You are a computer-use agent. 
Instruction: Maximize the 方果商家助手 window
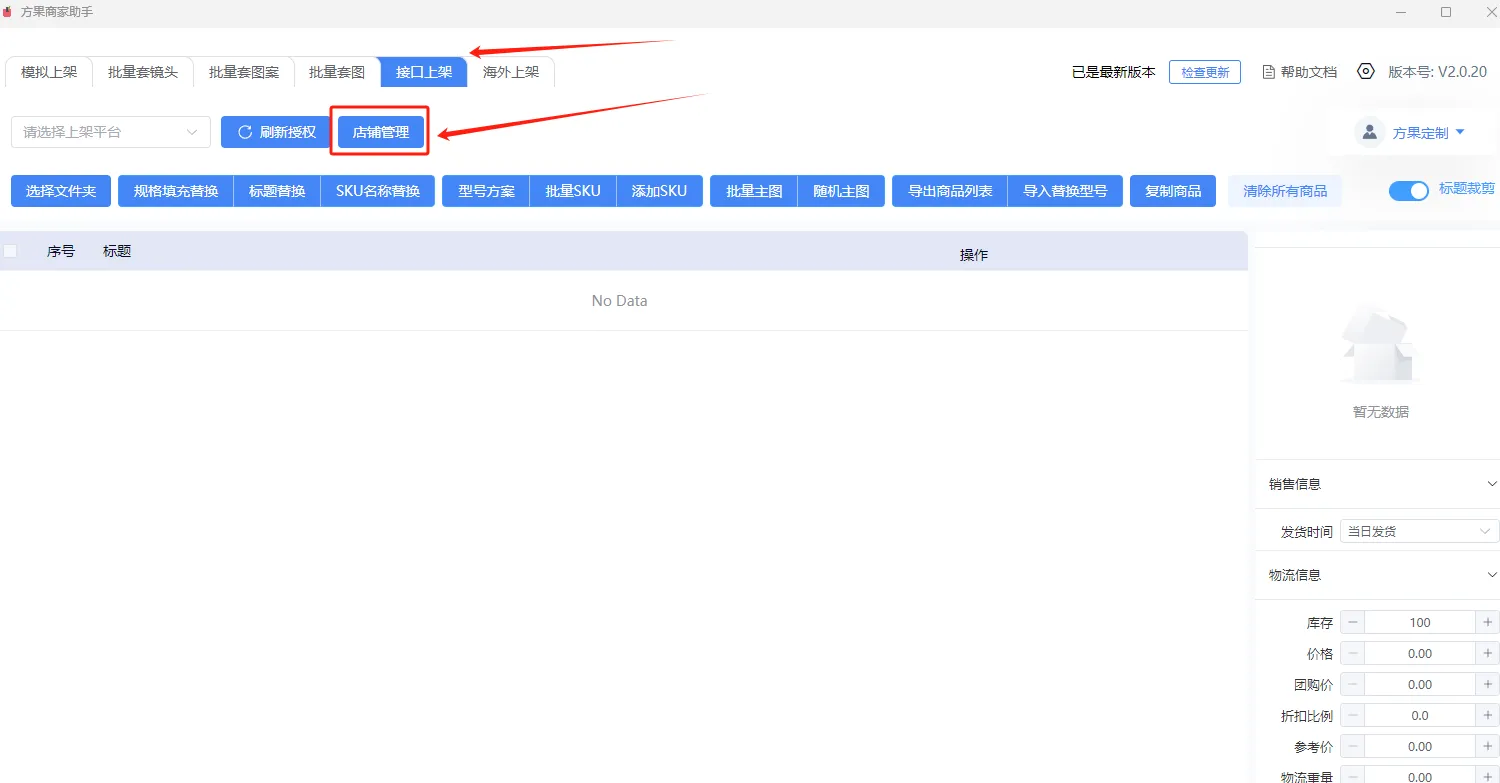click(x=1446, y=12)
